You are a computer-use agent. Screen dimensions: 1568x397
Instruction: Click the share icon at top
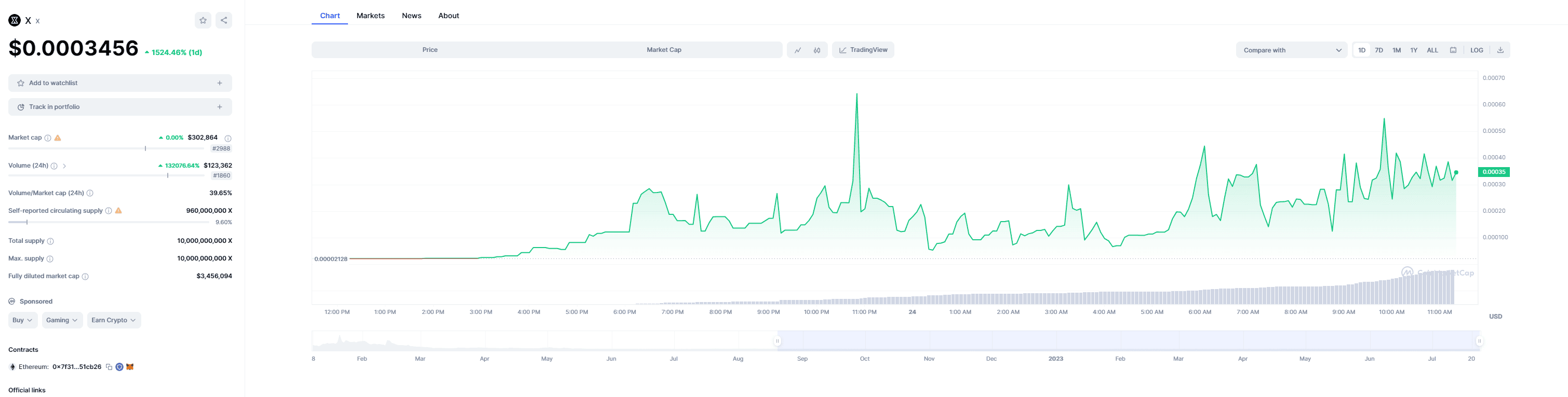224,20
